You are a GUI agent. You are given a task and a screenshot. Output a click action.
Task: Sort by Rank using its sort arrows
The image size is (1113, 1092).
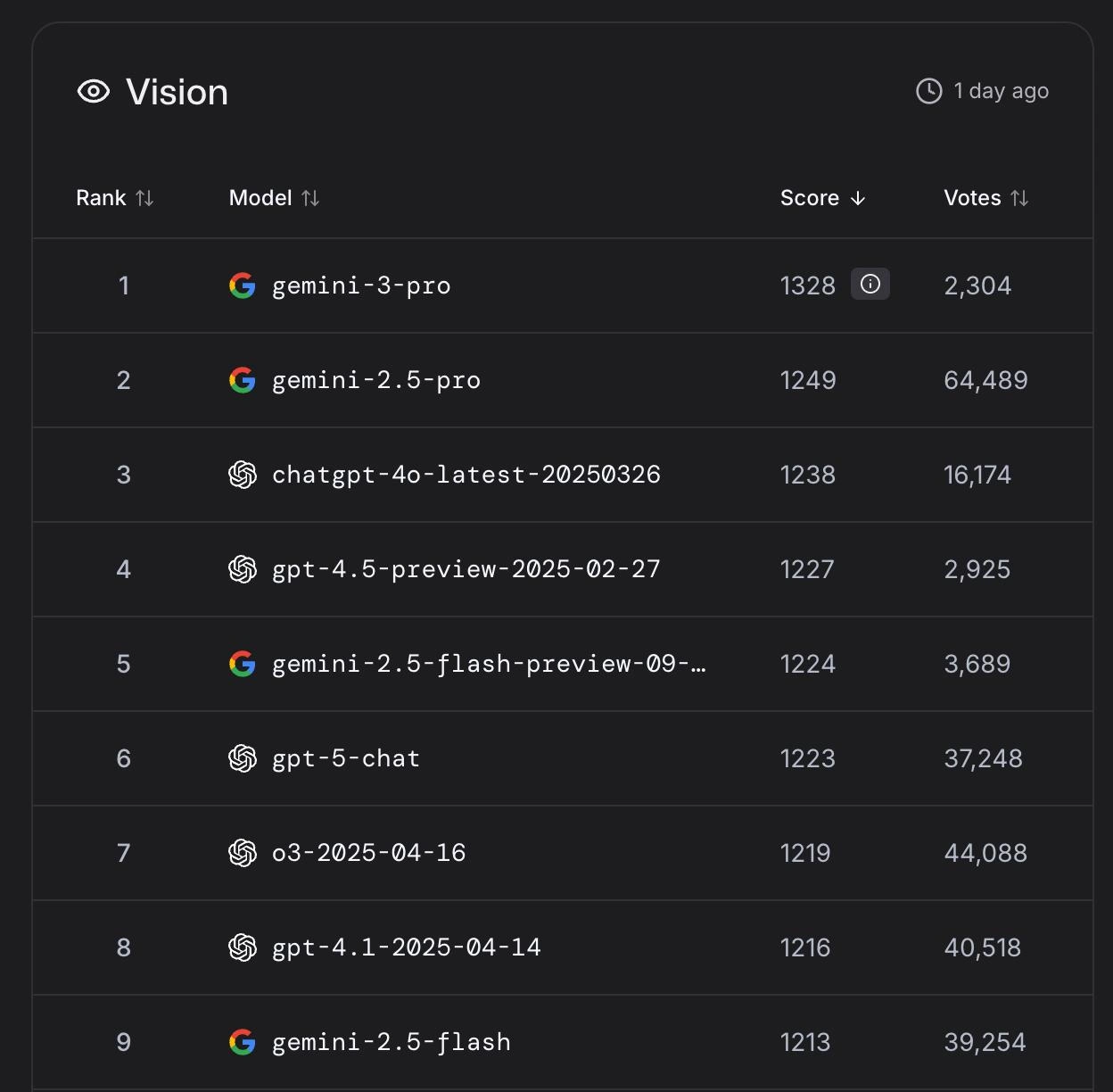pos(144,198)
